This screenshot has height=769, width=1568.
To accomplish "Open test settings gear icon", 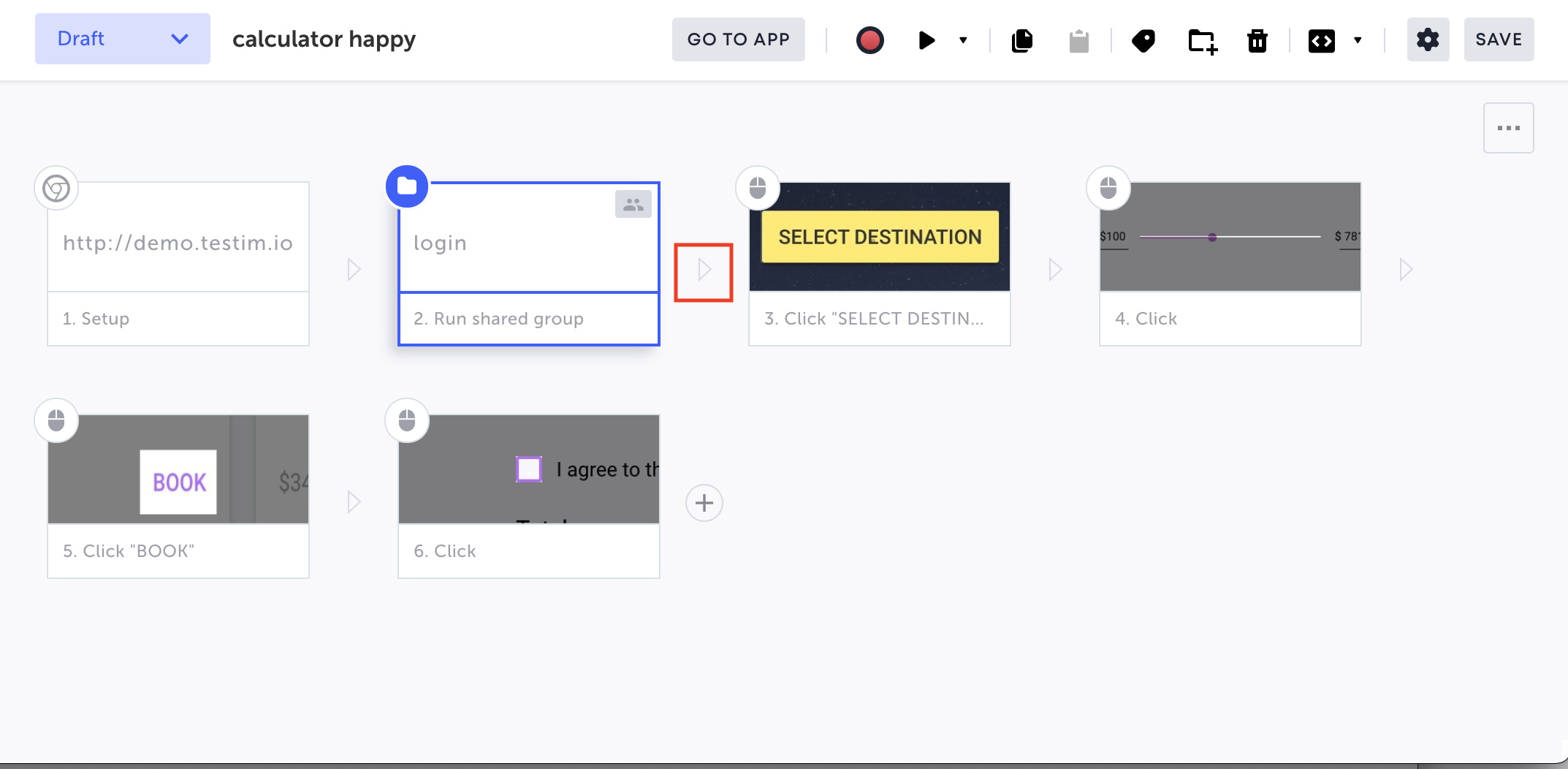I will (x=1428, y=39).
